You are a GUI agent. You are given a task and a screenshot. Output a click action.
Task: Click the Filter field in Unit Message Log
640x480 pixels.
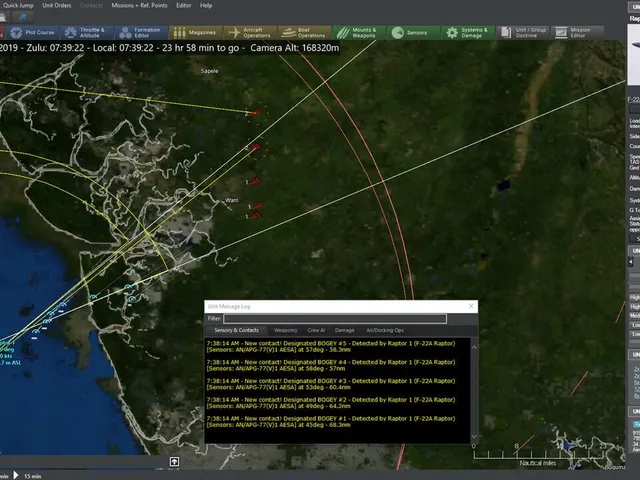coord(335,319)
